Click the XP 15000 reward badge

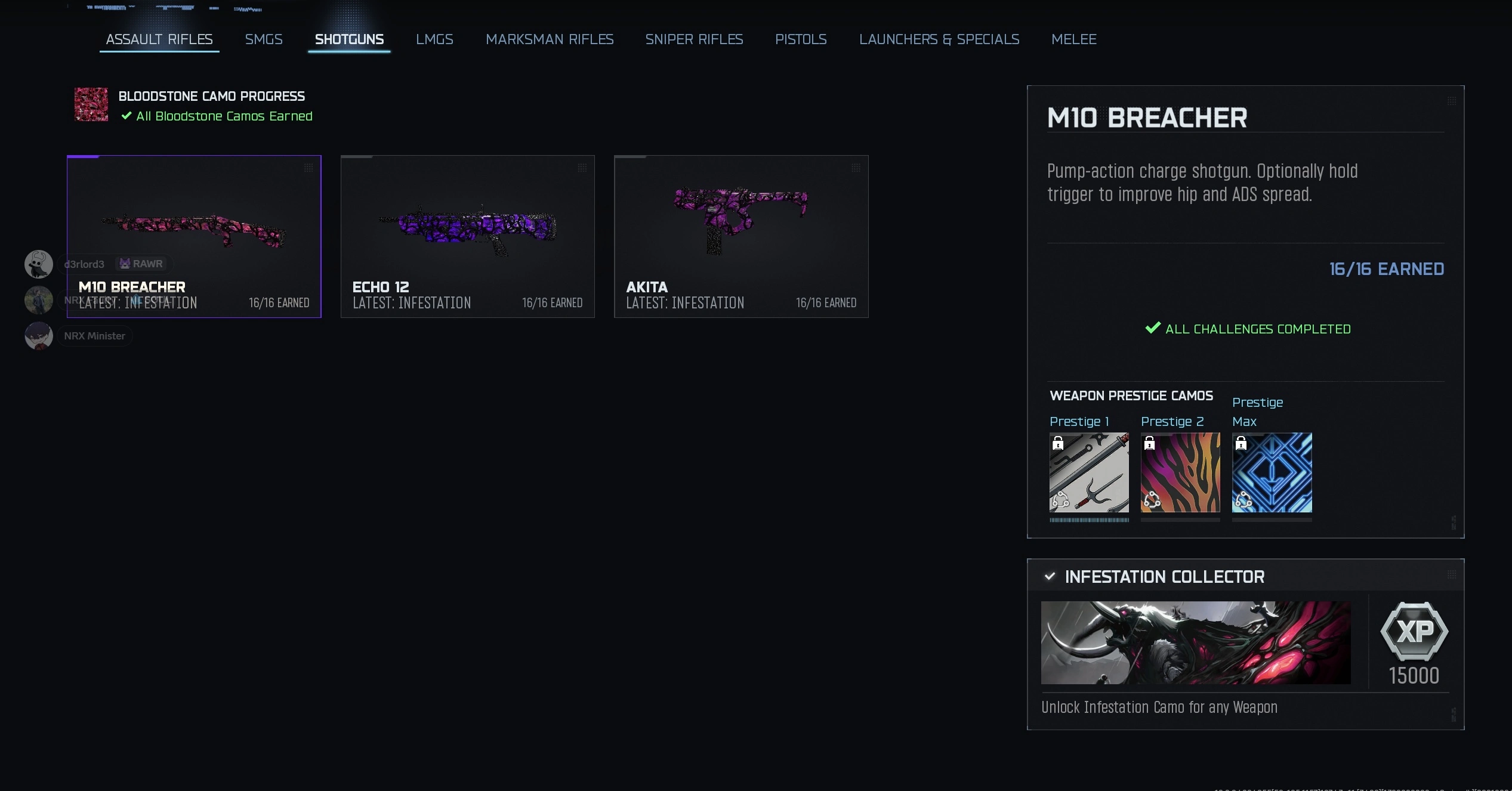(1414, 632)
